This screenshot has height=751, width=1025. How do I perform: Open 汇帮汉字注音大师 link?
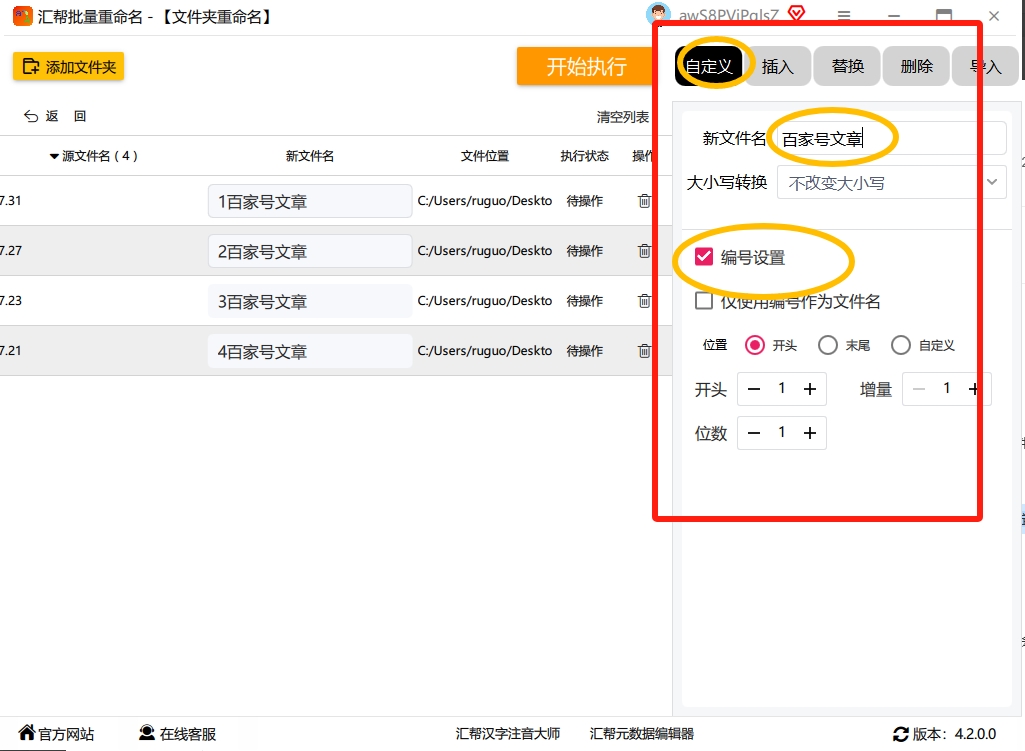508,734
